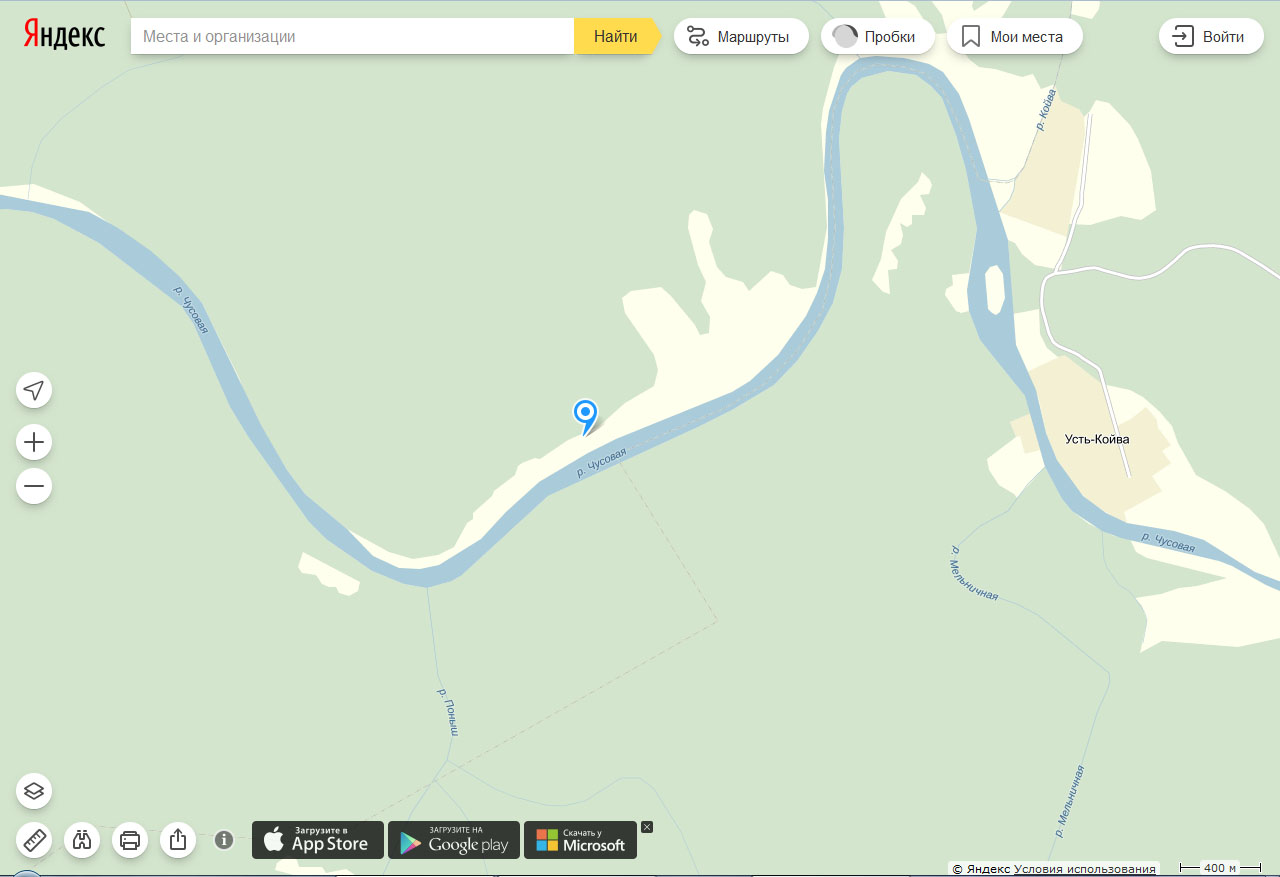
Task: Click the my location arrow icon
Action: pos(34,390)
